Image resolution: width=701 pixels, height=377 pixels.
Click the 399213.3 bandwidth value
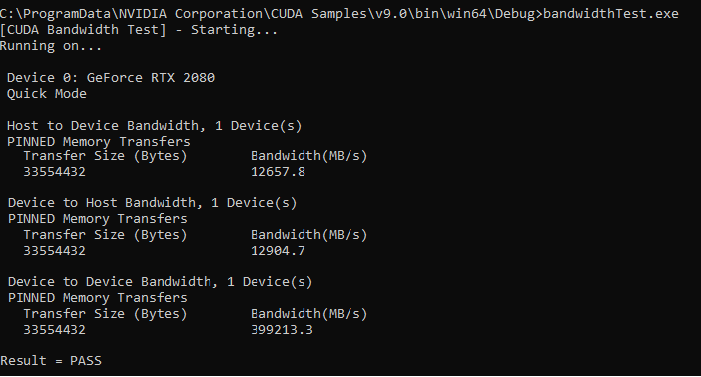point(282,330)
